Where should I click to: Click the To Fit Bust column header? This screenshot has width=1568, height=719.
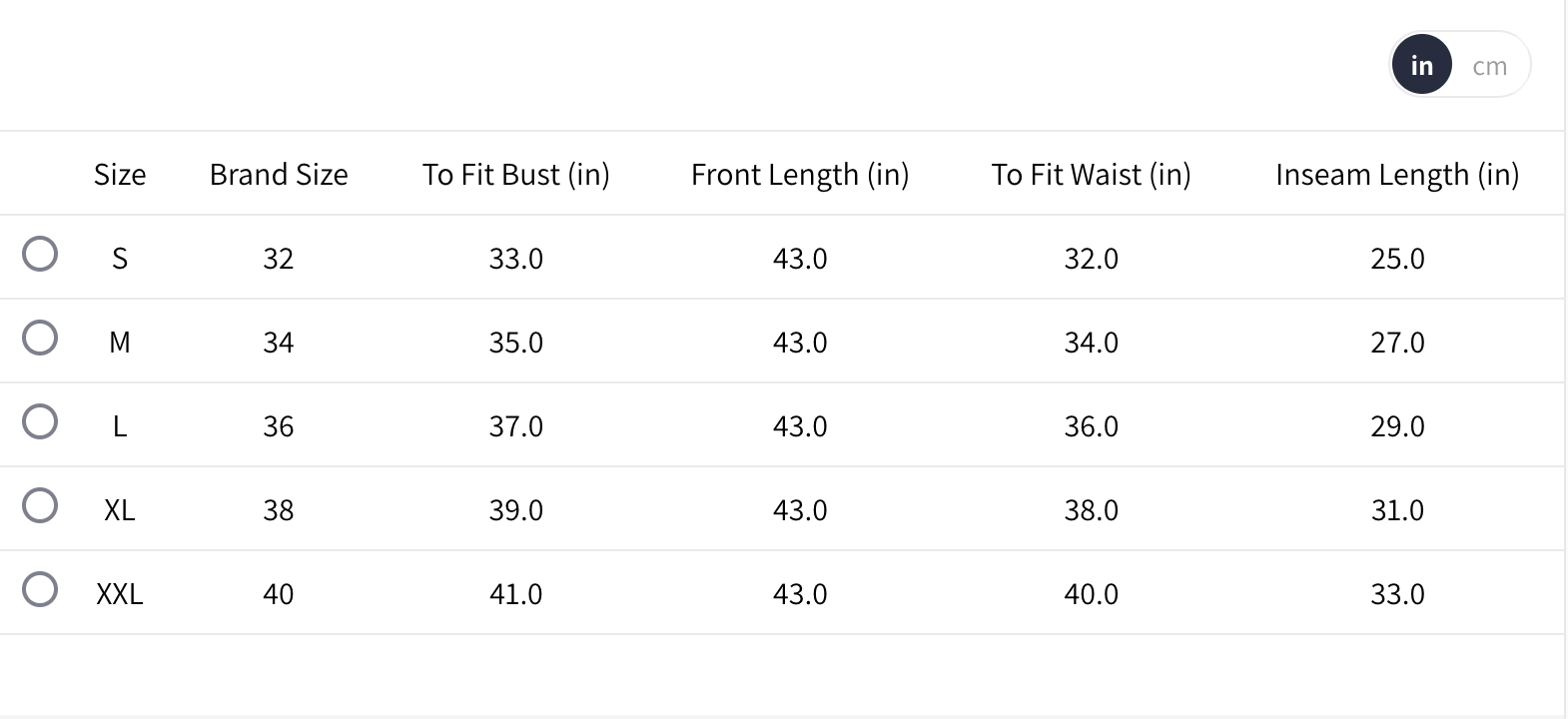[515, 175]
